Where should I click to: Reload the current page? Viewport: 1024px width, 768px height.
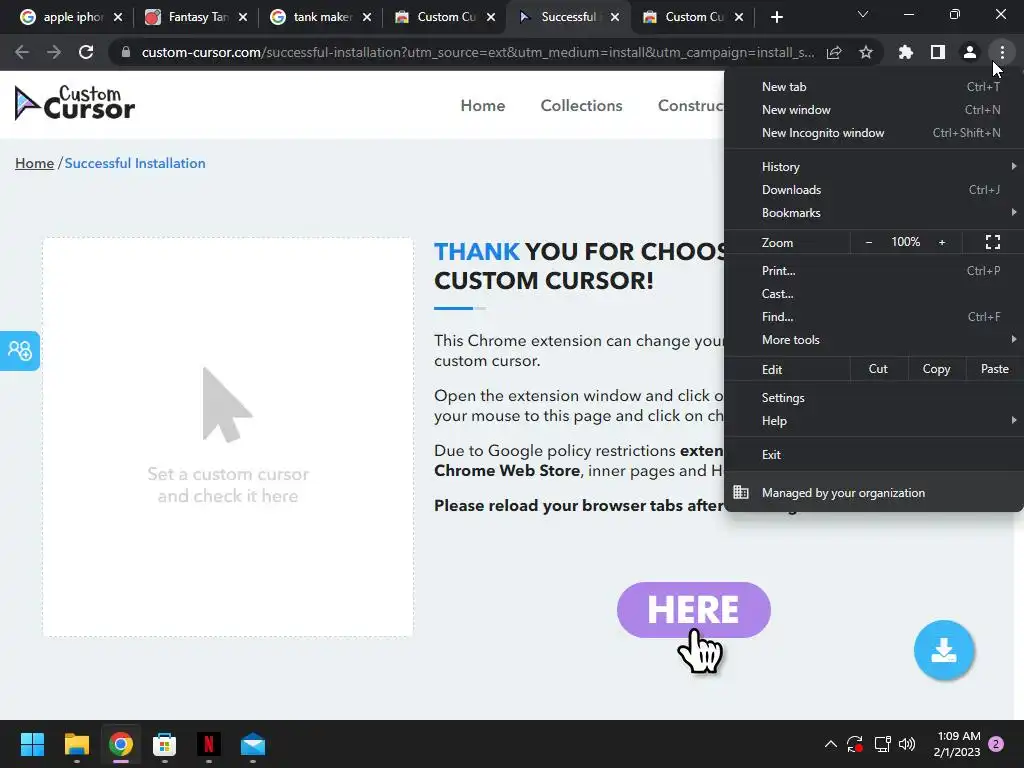coord(86,52)
